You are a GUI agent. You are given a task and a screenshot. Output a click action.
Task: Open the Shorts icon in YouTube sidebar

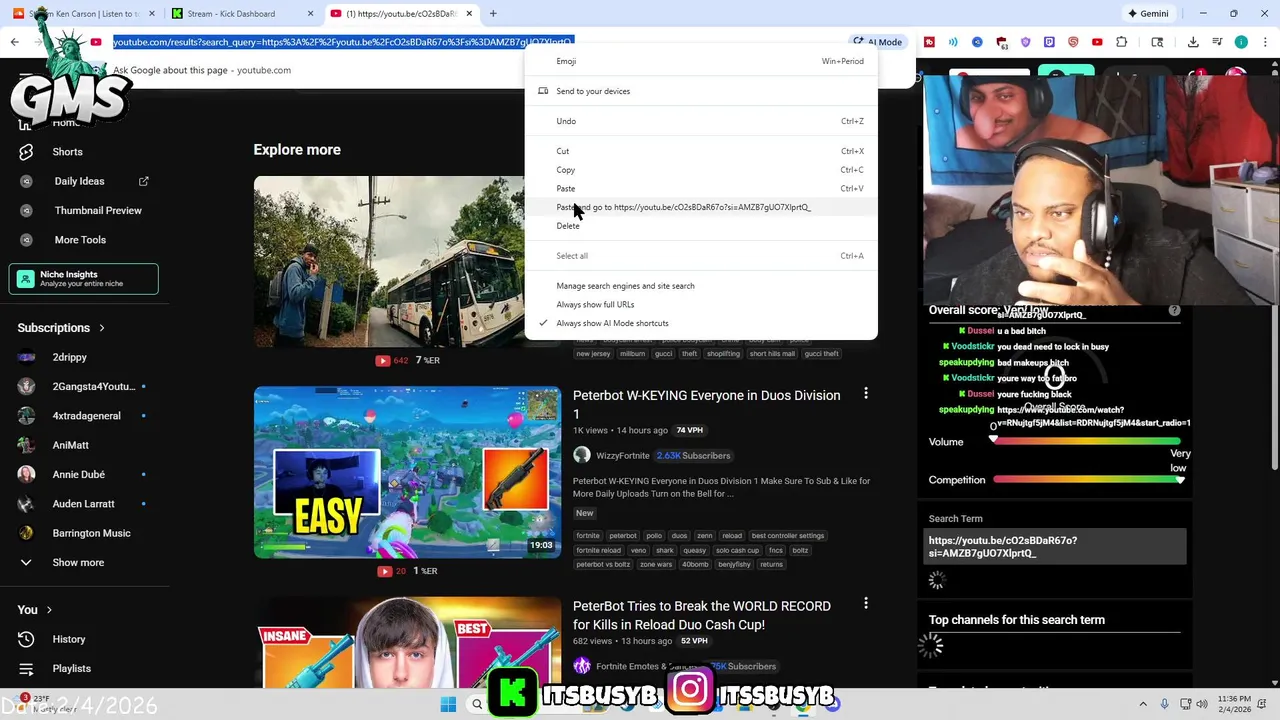(27, 152)
